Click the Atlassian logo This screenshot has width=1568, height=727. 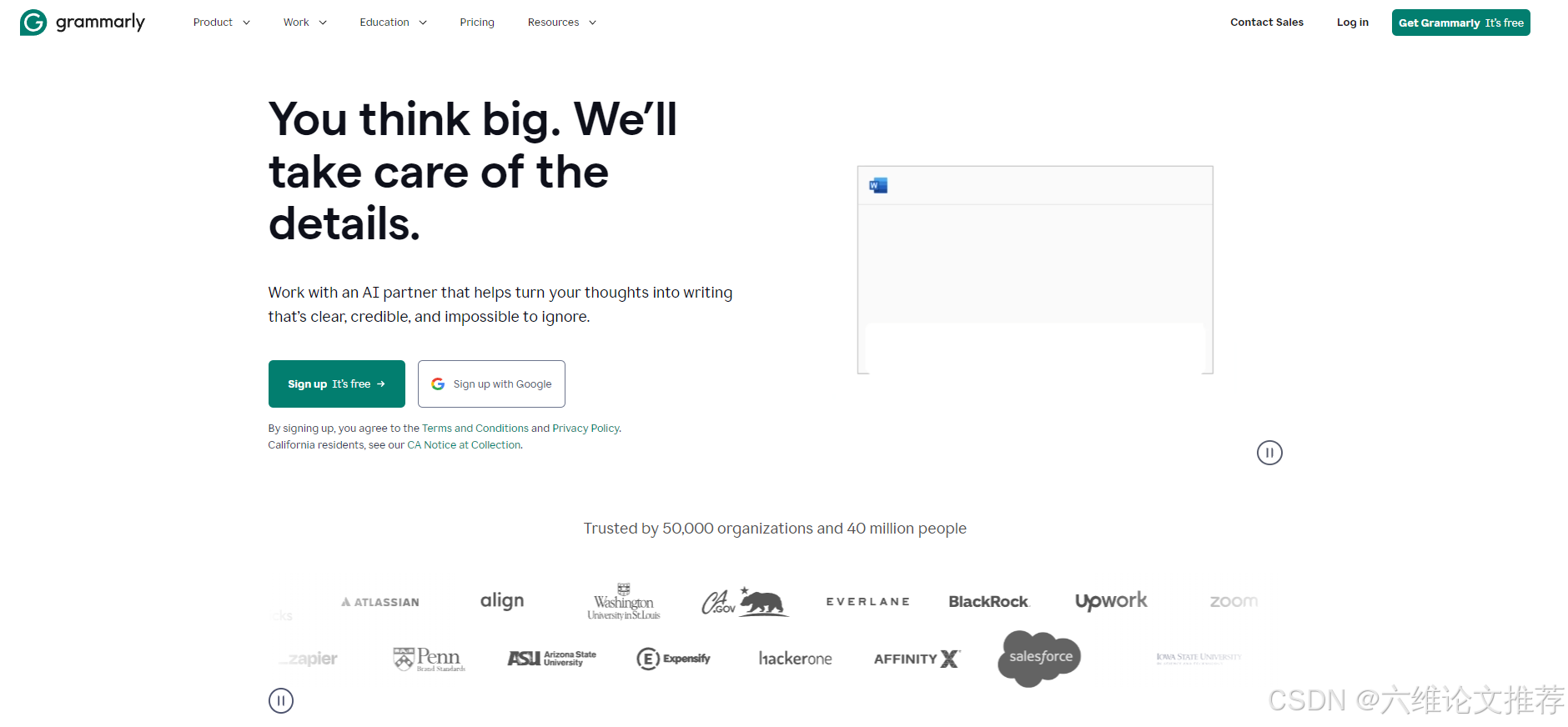pos(380,602)
